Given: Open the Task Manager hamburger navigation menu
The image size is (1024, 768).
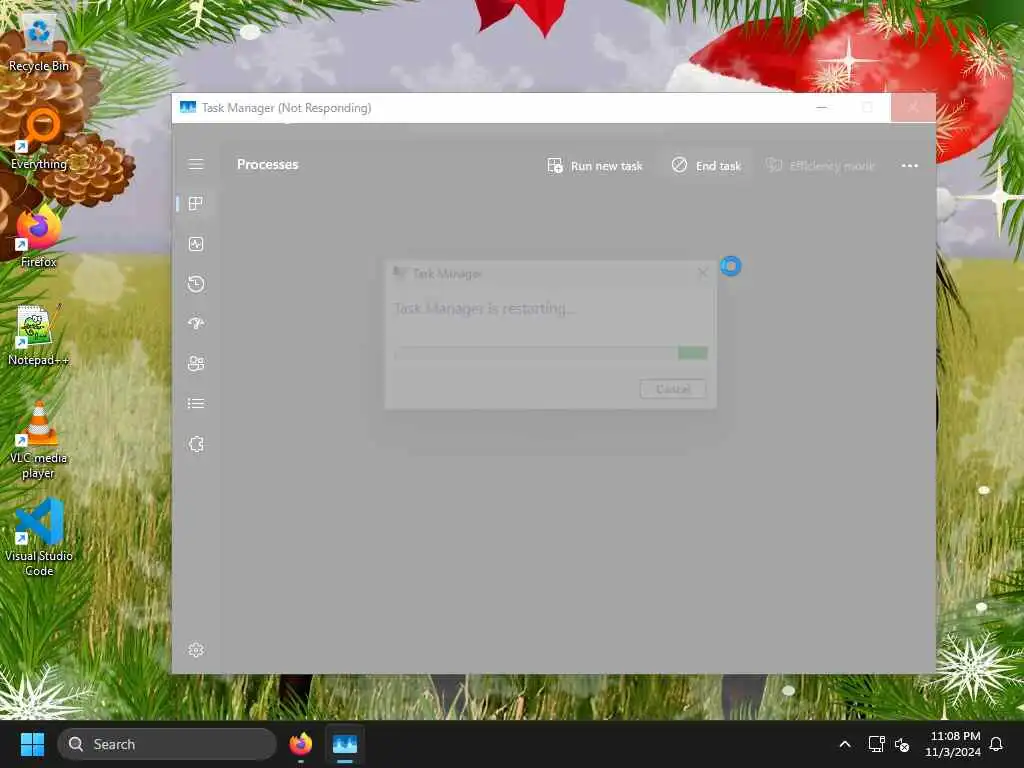Looking at the screenshot, I should (x=196, y=165).
